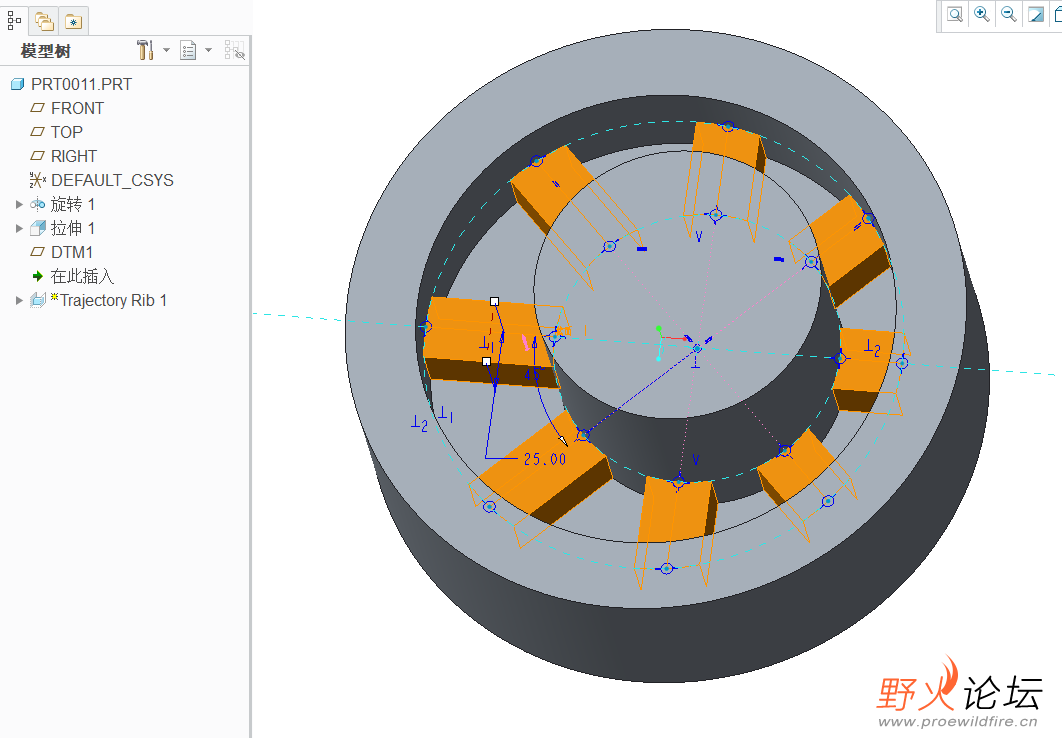Select Trajectory Rib 1 feature
The image size is (1062, 738).
(99, 301)
